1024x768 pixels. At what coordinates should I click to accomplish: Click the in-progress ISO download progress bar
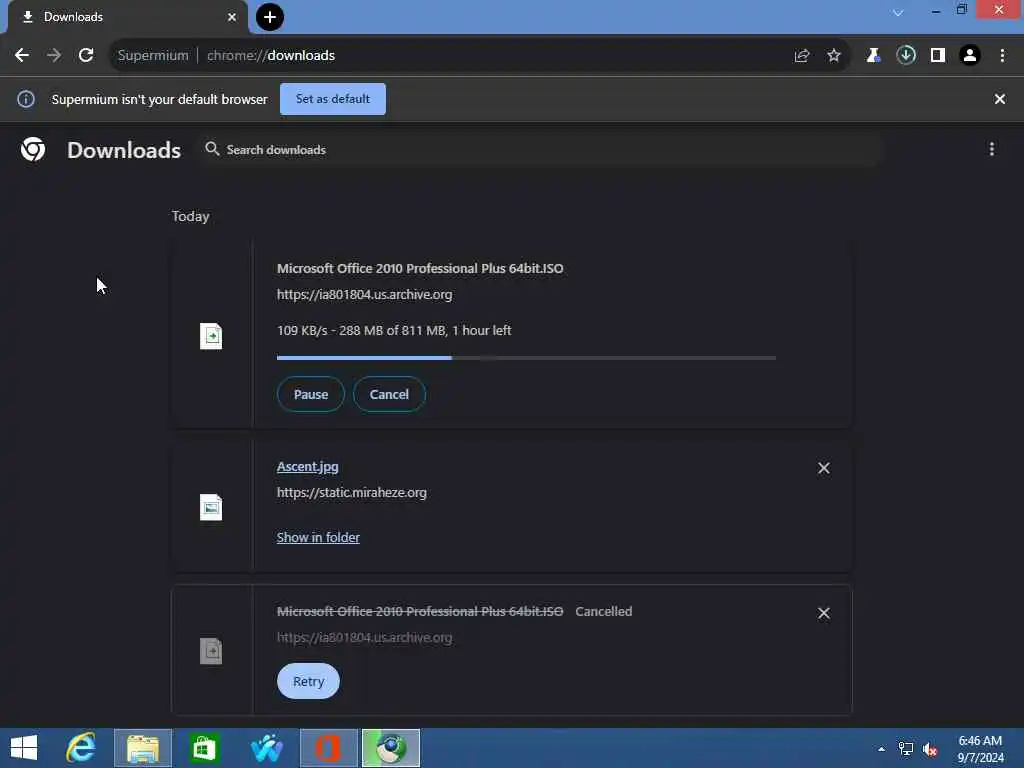click(526, 358)
